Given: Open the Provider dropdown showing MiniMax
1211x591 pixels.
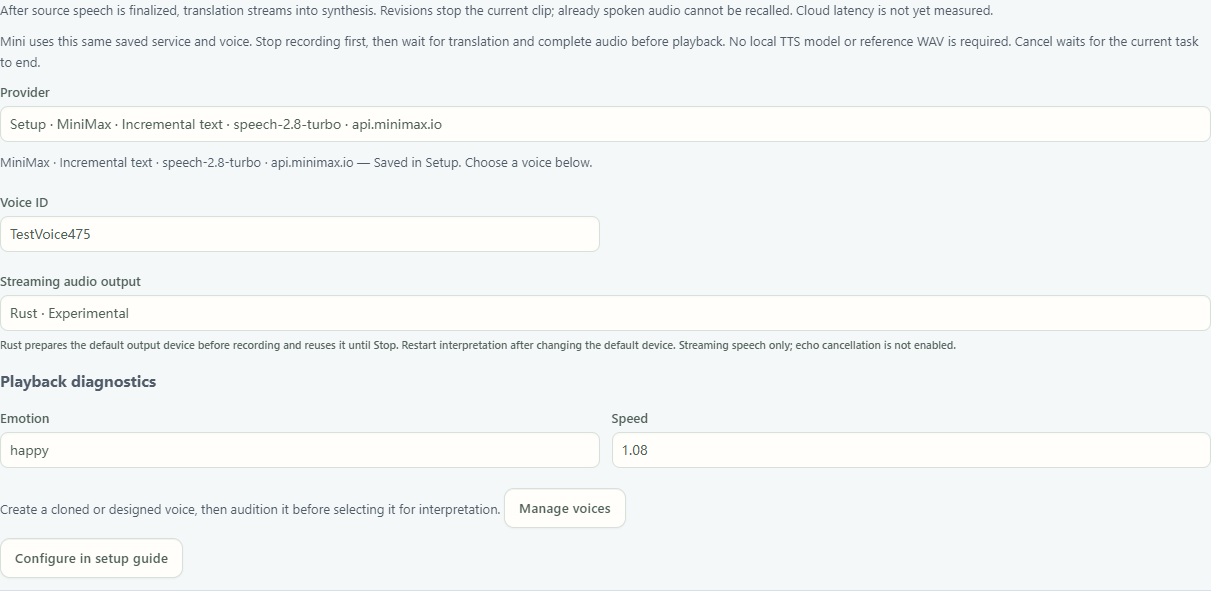Looking at the screenshot, I should [605, 124].
